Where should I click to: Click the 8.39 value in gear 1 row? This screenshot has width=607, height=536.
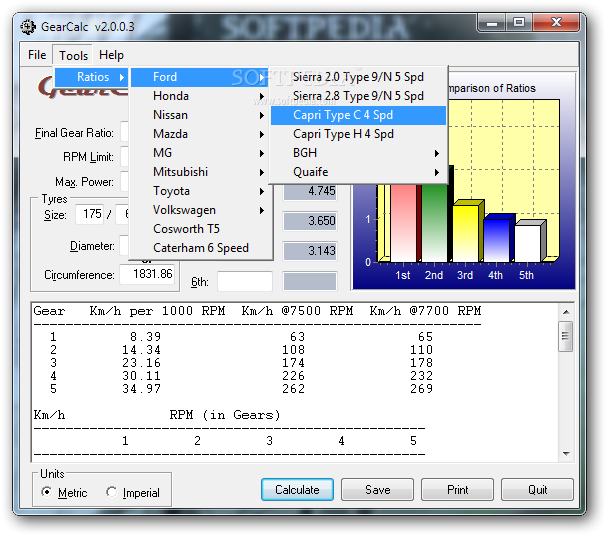point(145,337)
